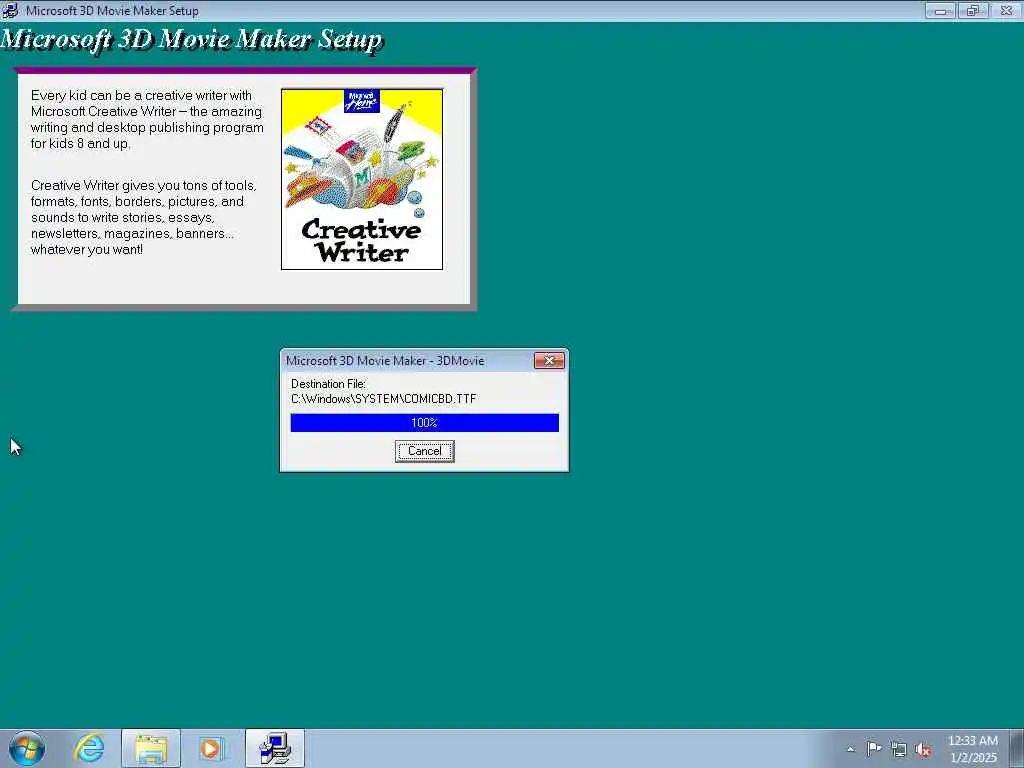Click the muted speaker volume icon
Image resolution: width=1024 pixels, height=768 pixels.
point(923,749)
